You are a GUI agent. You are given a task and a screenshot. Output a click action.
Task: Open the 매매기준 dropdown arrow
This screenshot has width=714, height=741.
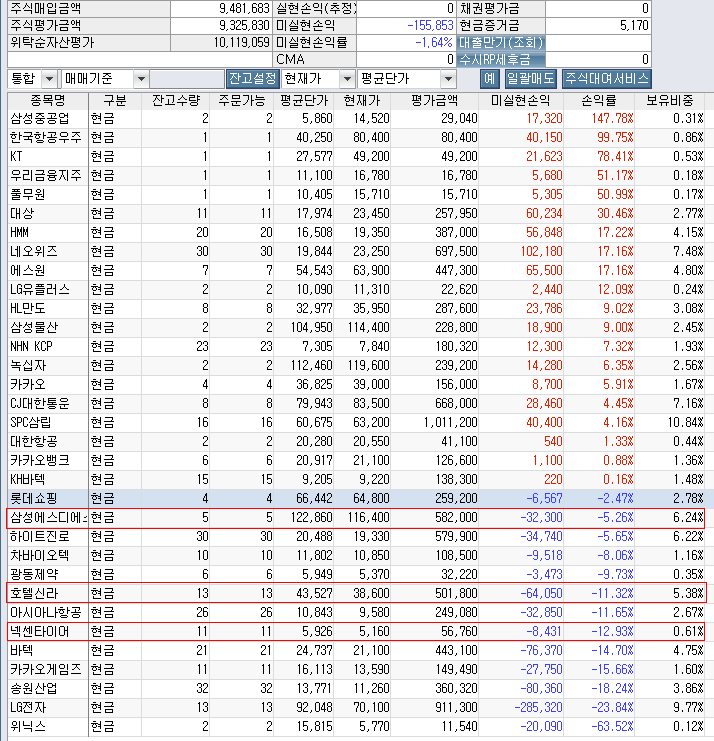coord(141,79)
